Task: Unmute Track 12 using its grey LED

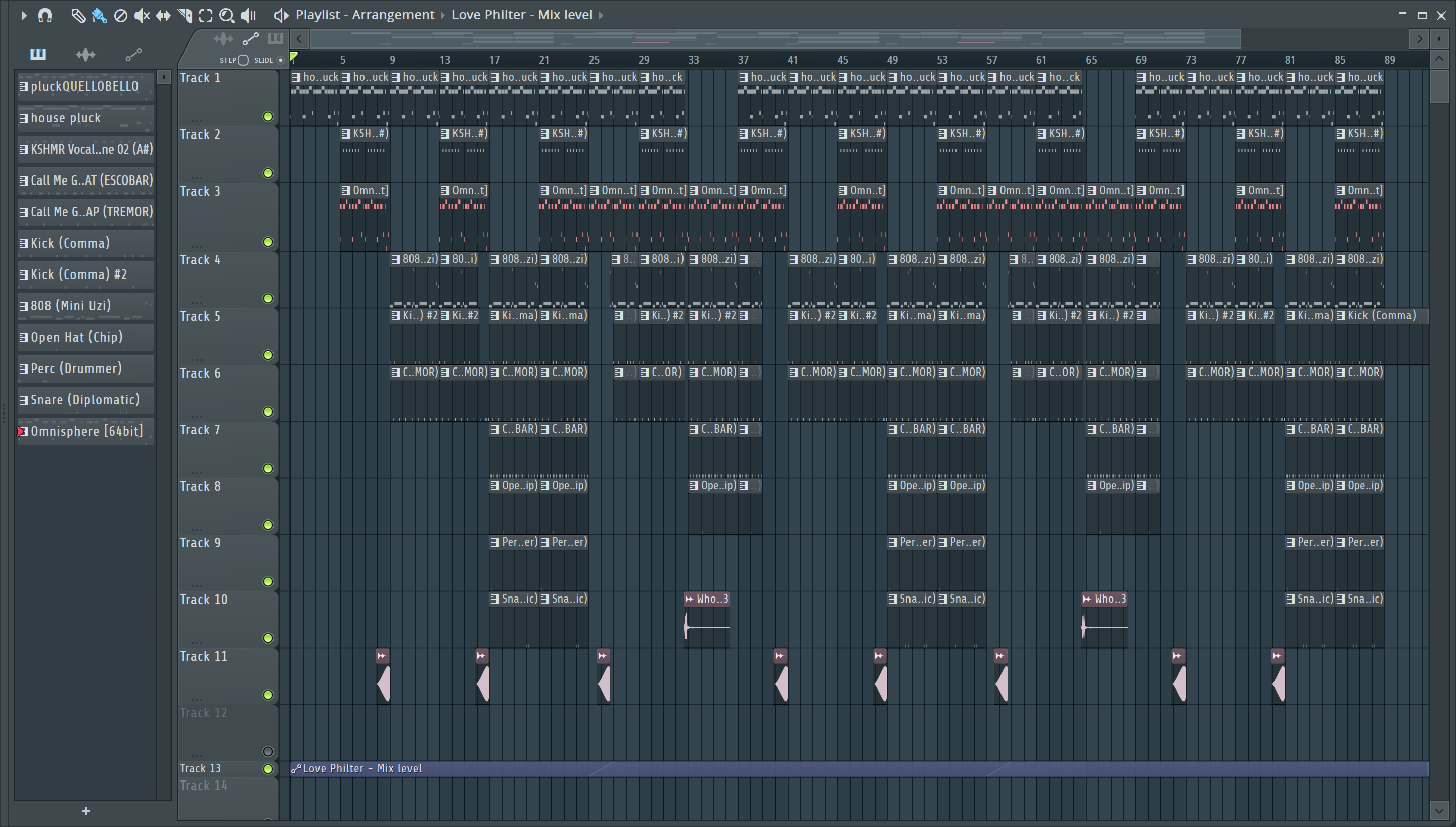Action: tap(268, 752)
